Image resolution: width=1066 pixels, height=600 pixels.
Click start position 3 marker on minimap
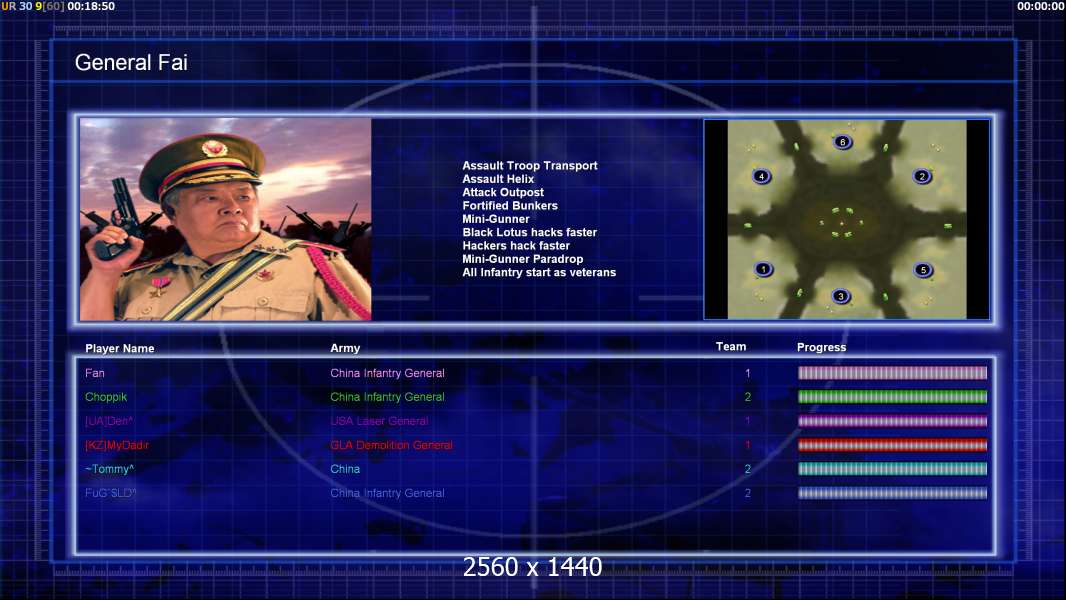coord(841,296)
